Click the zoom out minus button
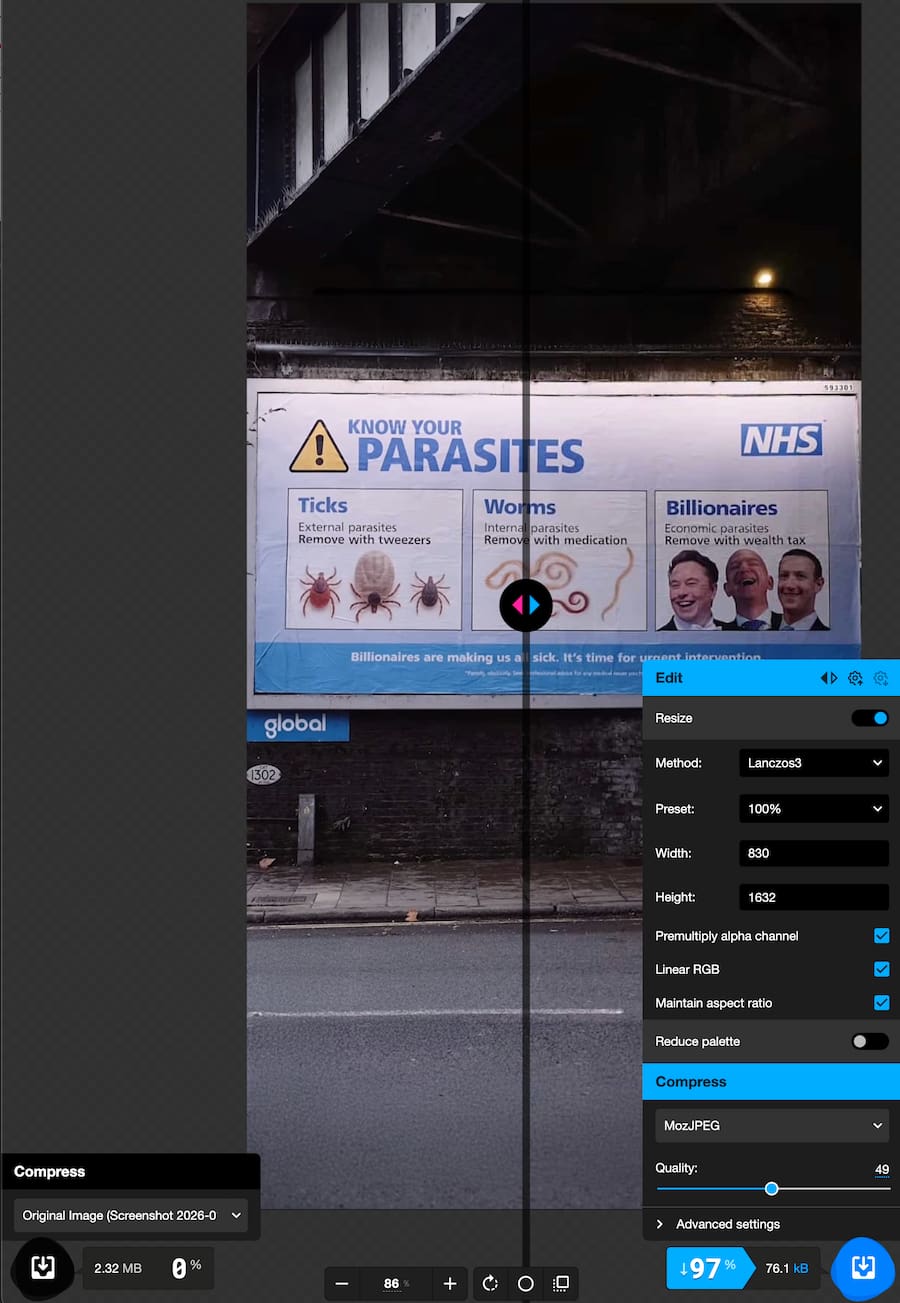900x1303 pixels. pos(342,1283)
